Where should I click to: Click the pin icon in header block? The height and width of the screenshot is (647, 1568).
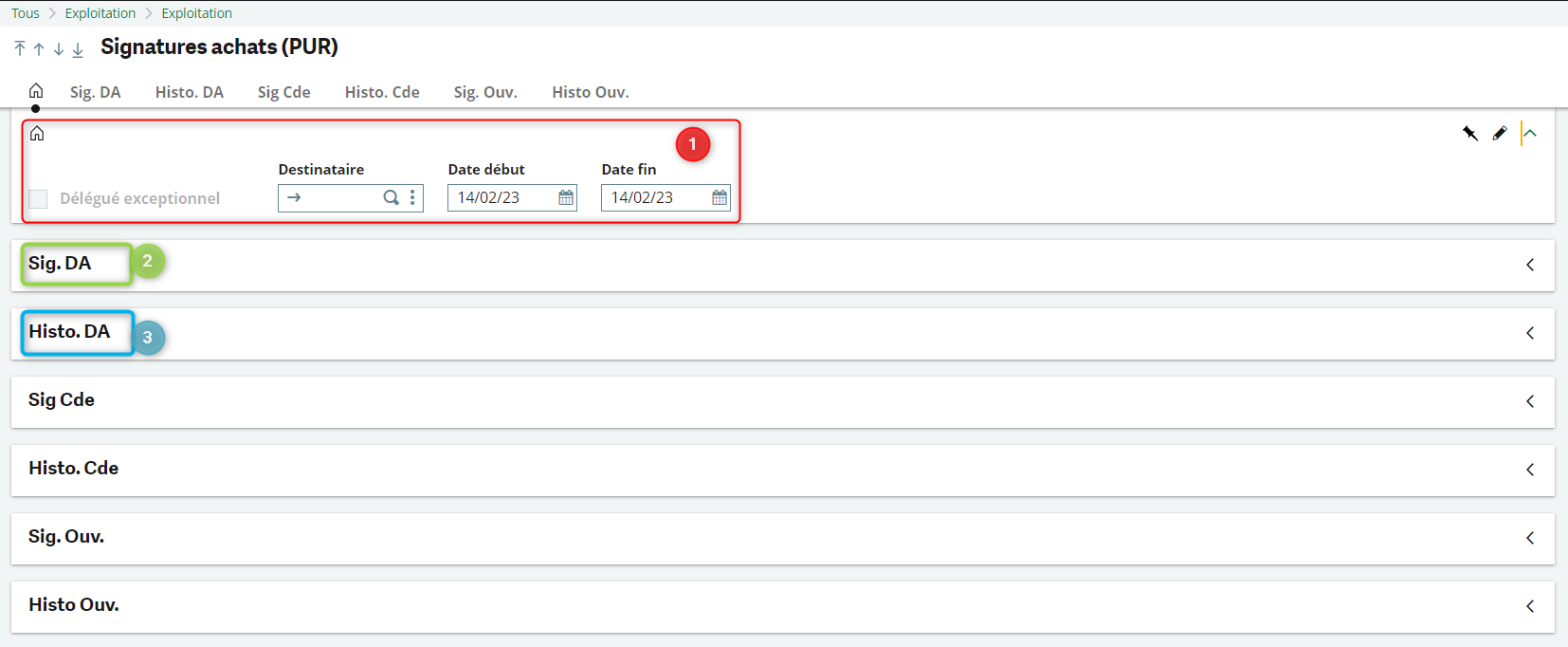point(1470,134)
